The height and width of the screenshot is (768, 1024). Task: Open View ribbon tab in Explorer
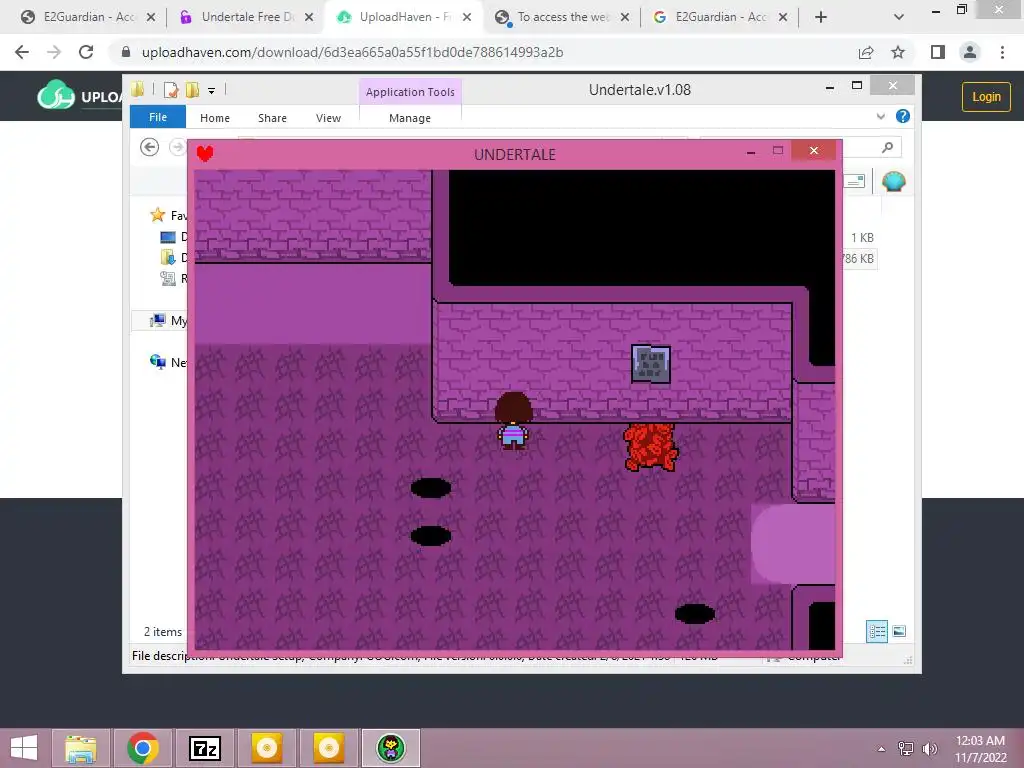(328, 118)
